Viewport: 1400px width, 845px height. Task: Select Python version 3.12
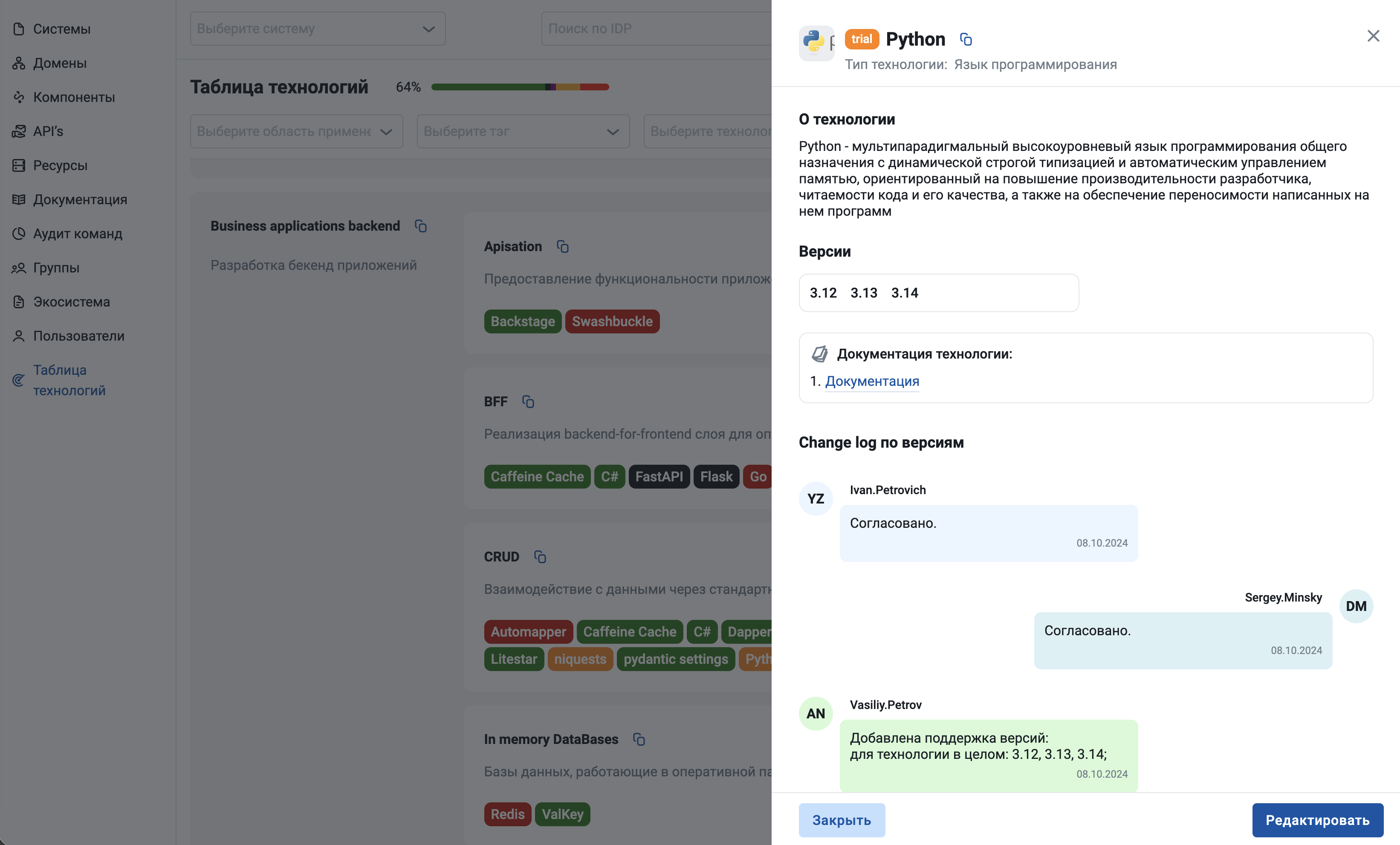(823, 292)
